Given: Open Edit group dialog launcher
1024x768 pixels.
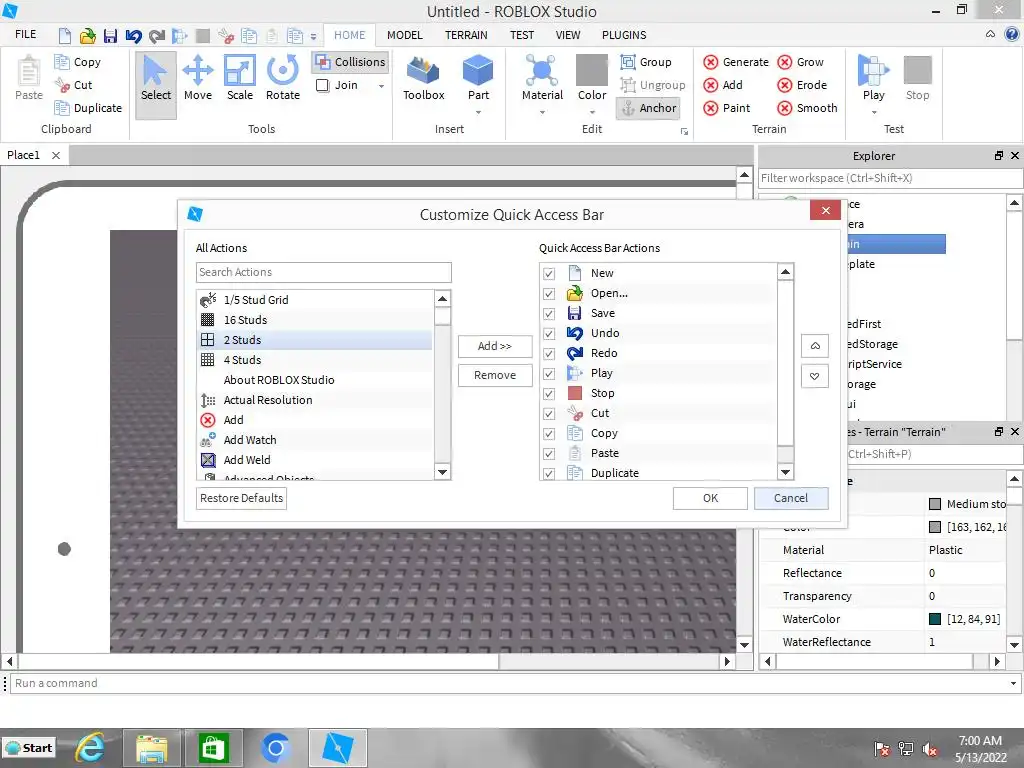Looking at the screenshot, I should pyautogui.click(x=684, y=131).
